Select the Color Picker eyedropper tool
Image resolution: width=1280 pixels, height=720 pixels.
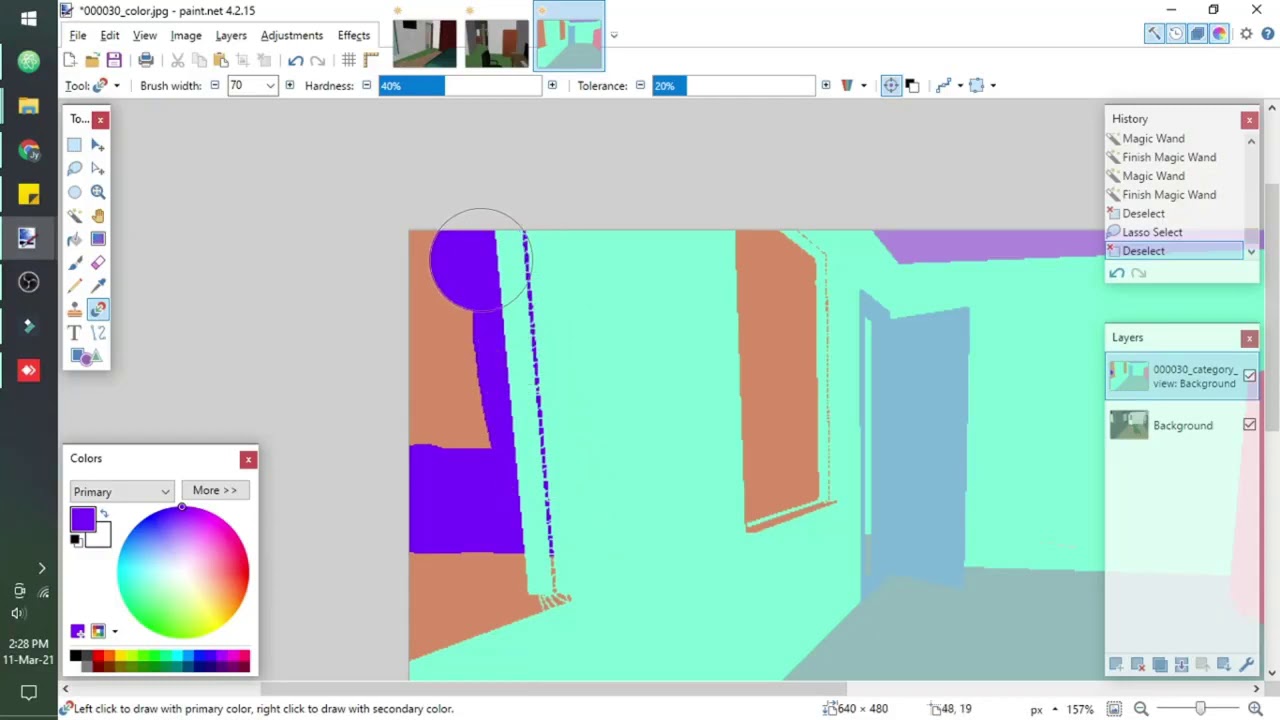click(98, 286)
